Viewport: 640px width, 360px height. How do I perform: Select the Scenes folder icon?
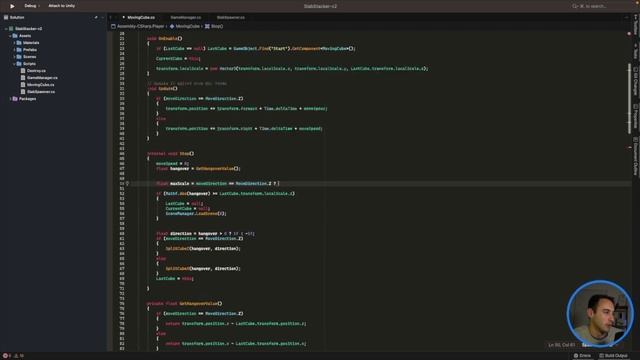pyautogui.click(x=19, y=57)
